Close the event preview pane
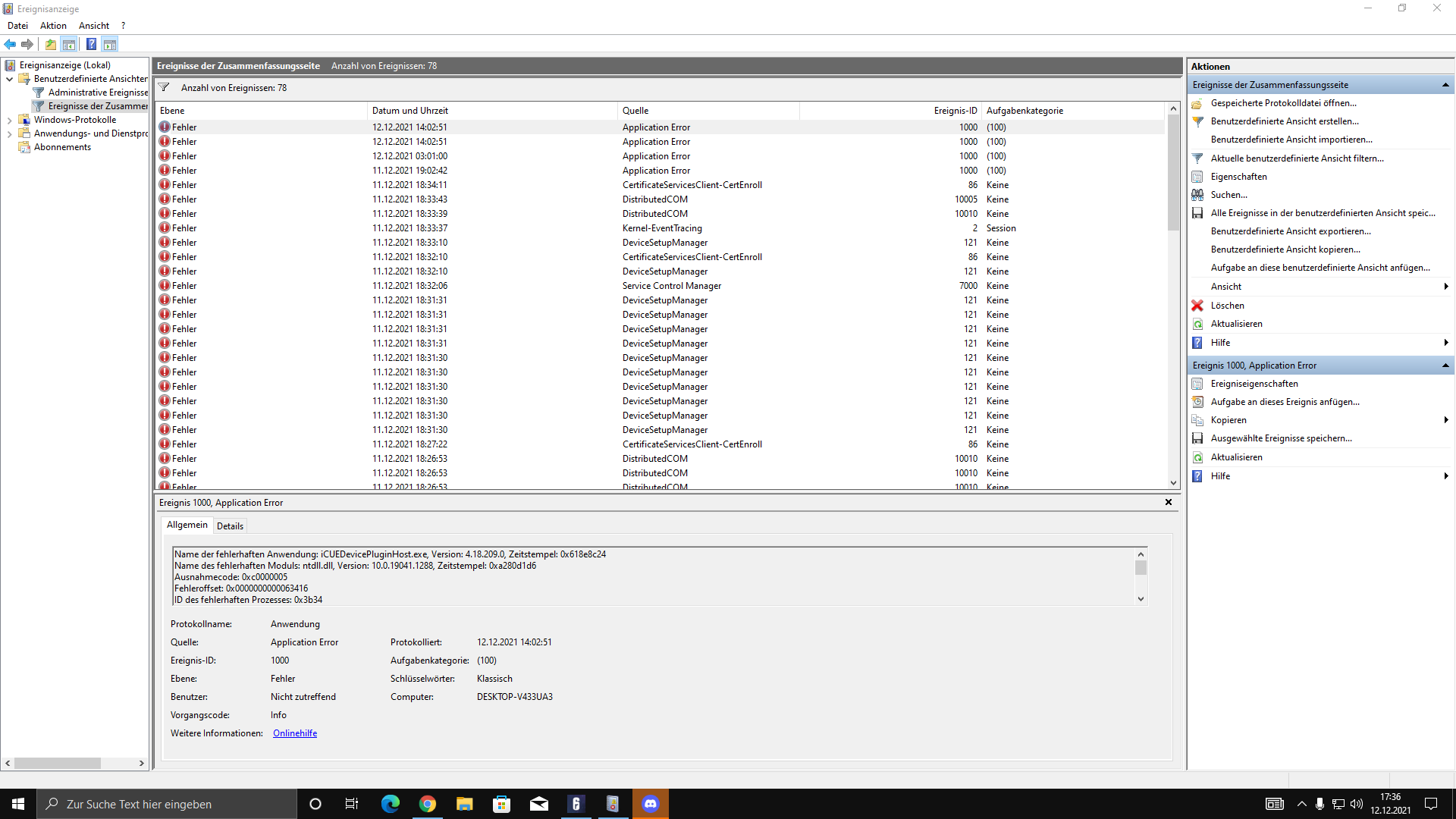The height and width of the screenshot is (819, 1456). pyautogui.click(x=1169, y=502)
